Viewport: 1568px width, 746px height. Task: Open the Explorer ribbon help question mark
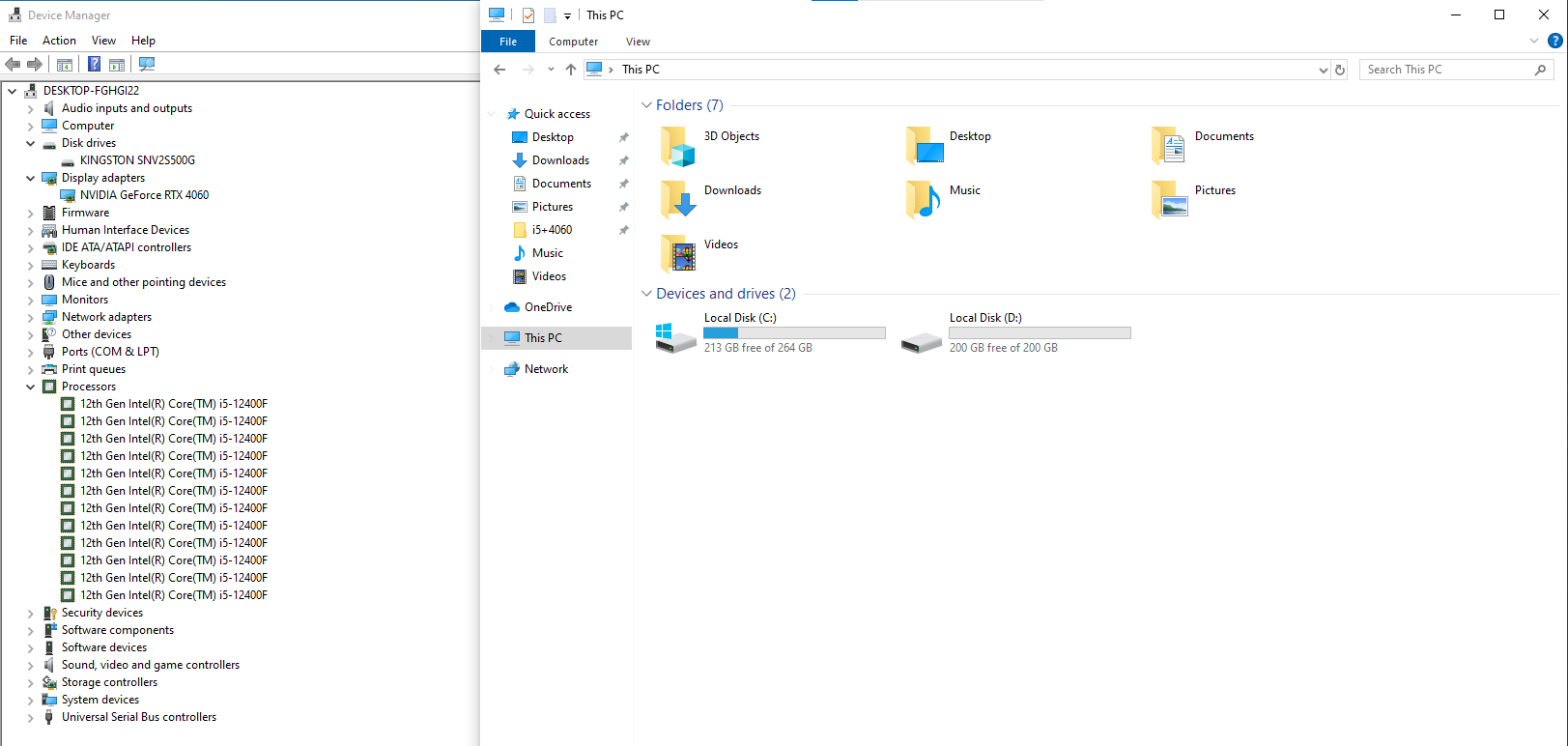1555,41
